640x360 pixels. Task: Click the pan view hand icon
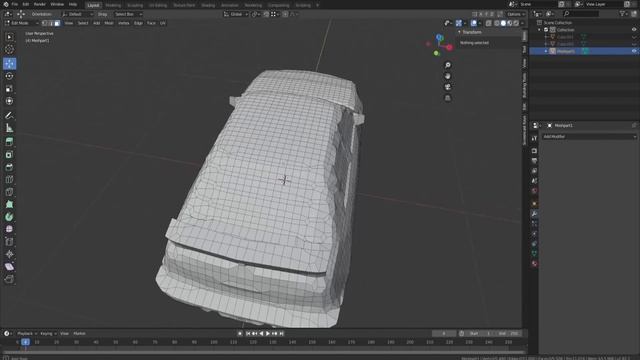click(448, 76)
